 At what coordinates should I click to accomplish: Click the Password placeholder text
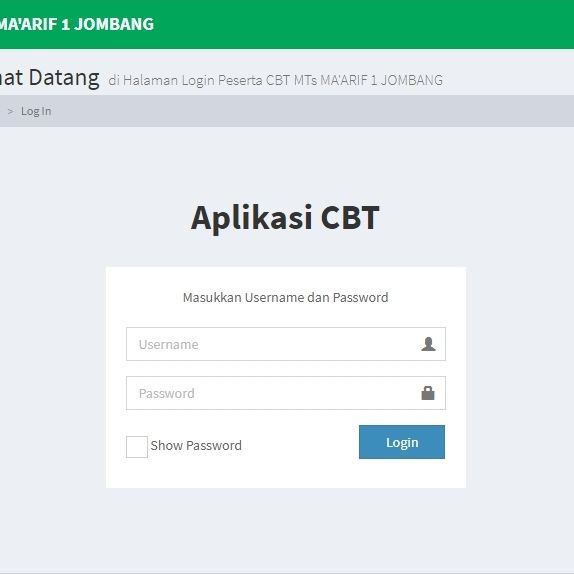[x=167, y=394]
